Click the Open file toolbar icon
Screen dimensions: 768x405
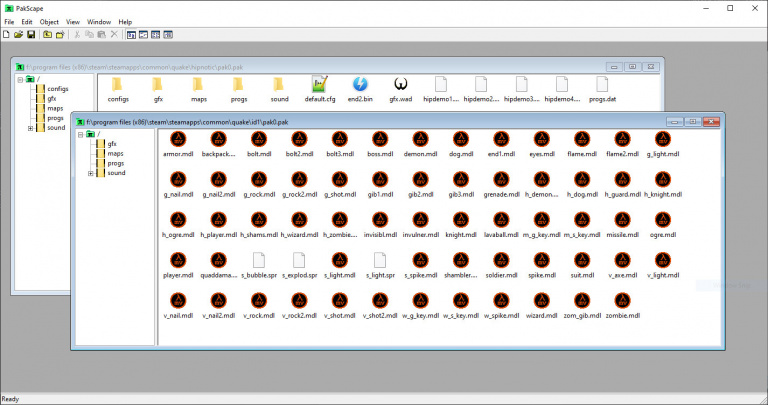click(x=19, y=35)
